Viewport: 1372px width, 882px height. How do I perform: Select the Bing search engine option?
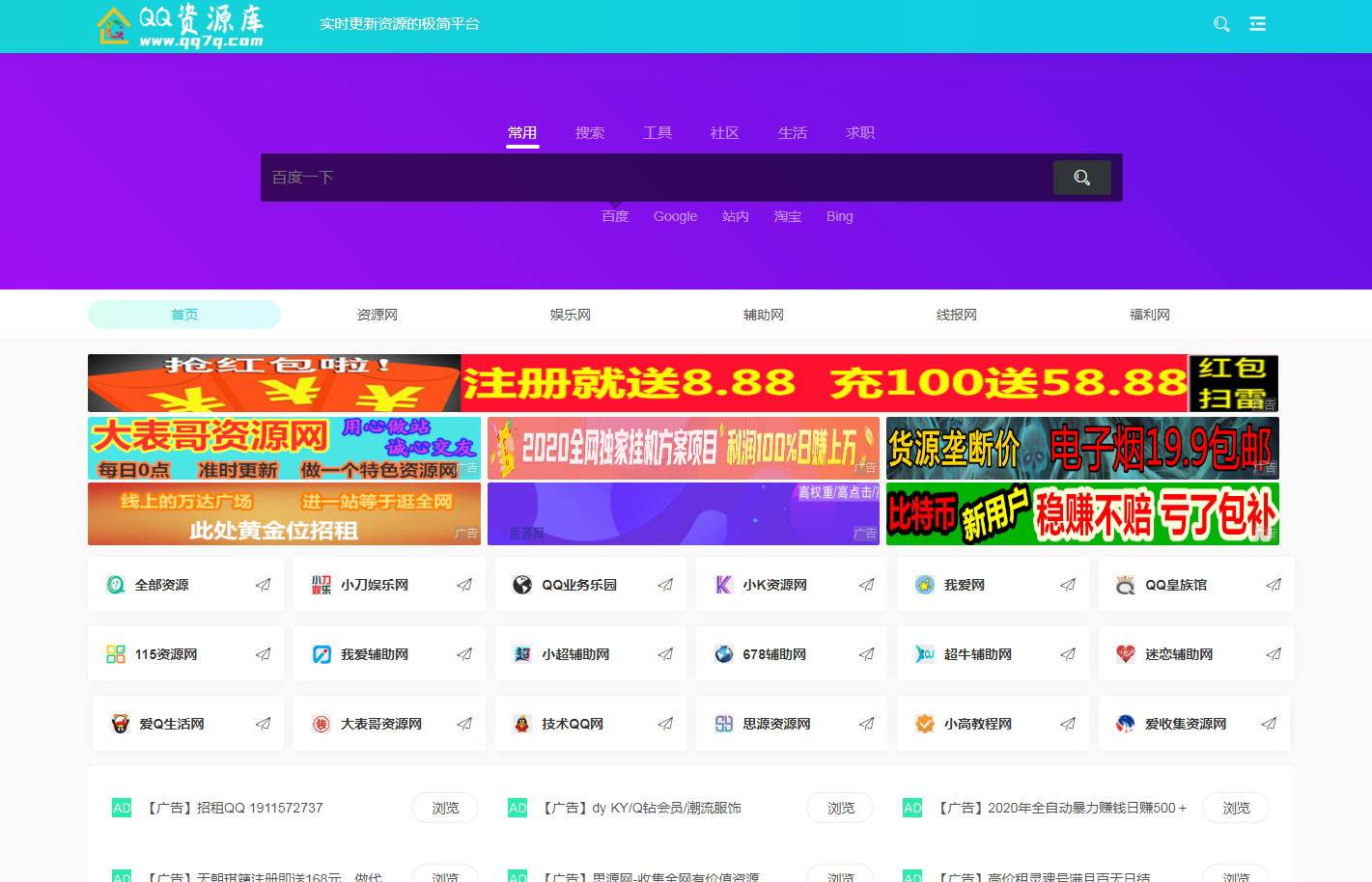click(839, 216)
